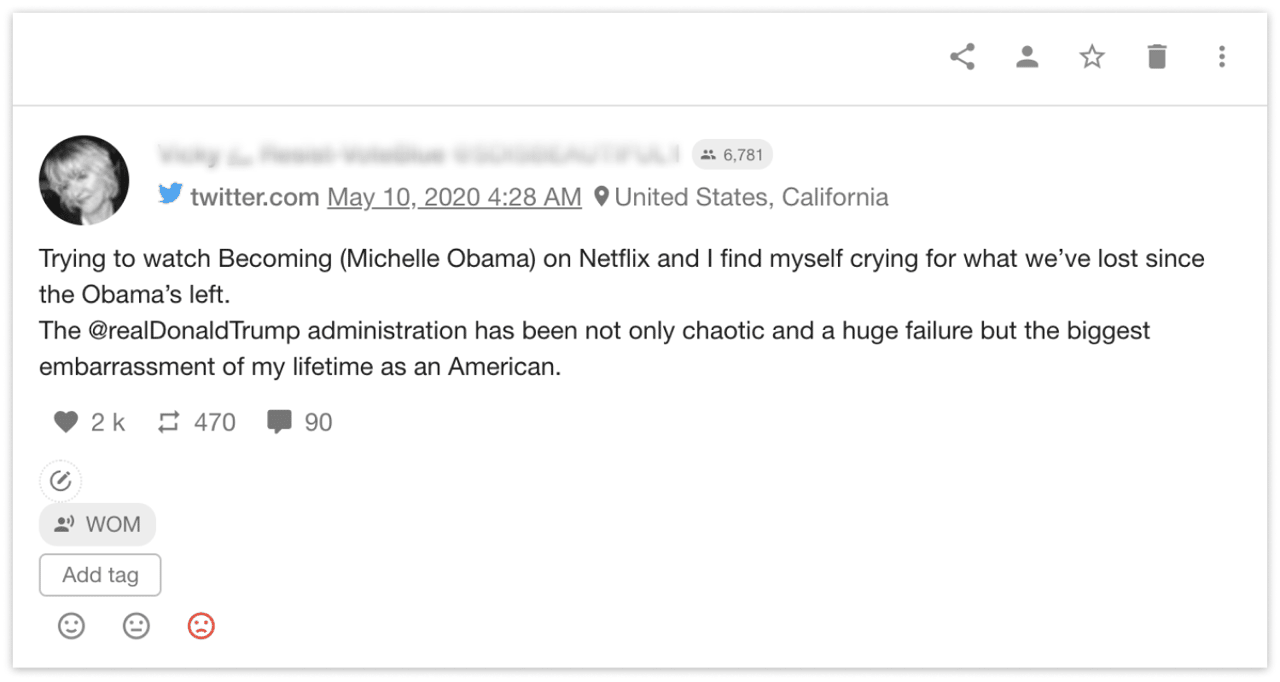Click the heart likes icon
The width and height of the screenshot is (1280, 682).
click(66, 423)
